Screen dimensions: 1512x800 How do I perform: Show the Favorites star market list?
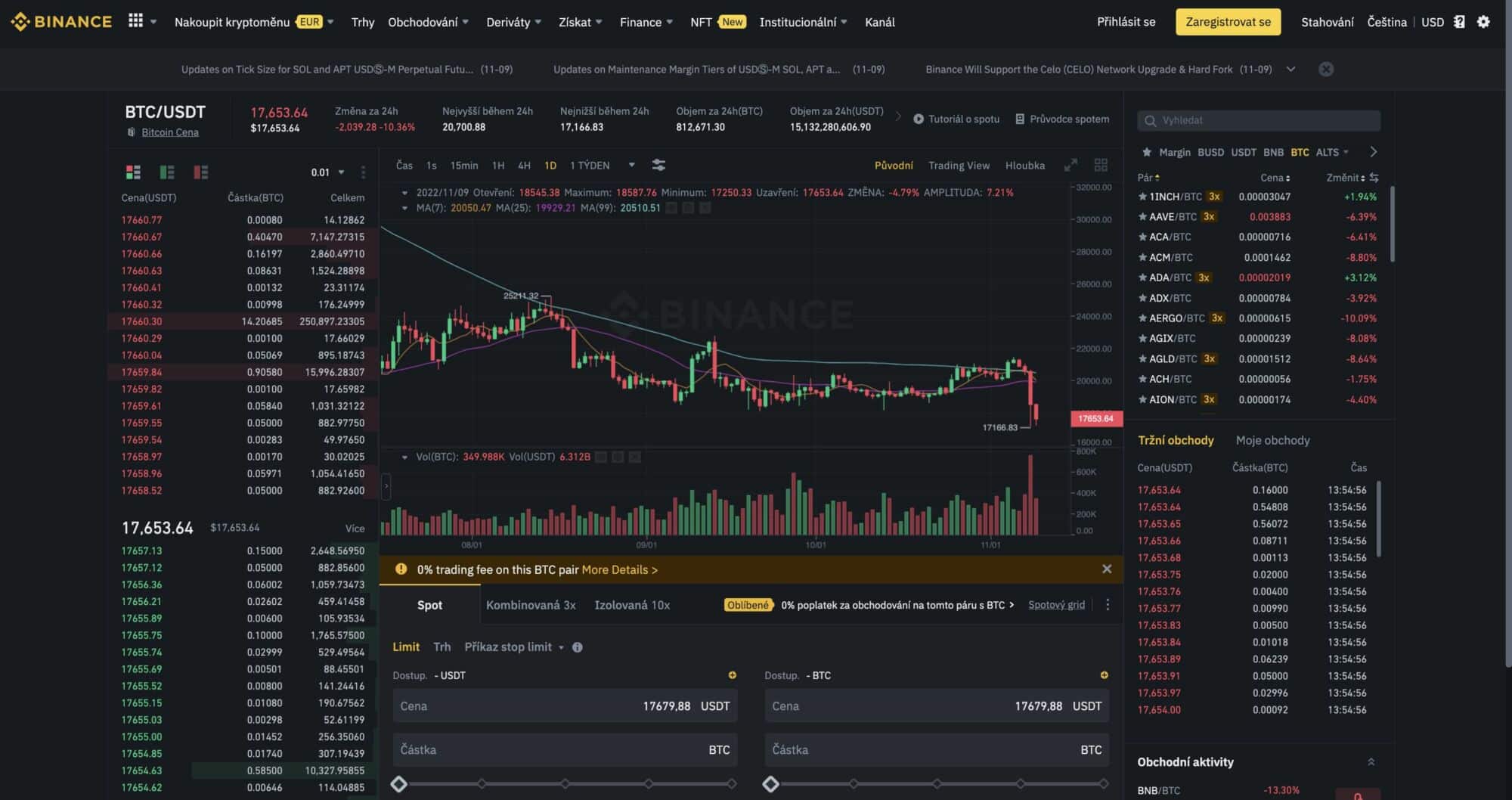(x=1146, y=152)
